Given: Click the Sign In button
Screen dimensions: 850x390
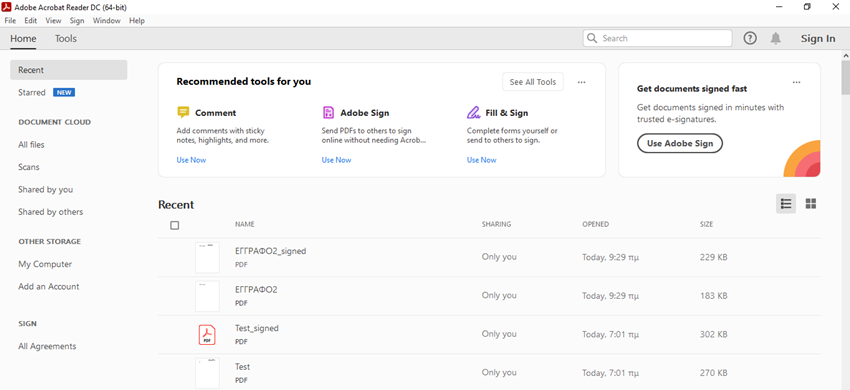Looking at the screenshot, I should coord(818,39).
